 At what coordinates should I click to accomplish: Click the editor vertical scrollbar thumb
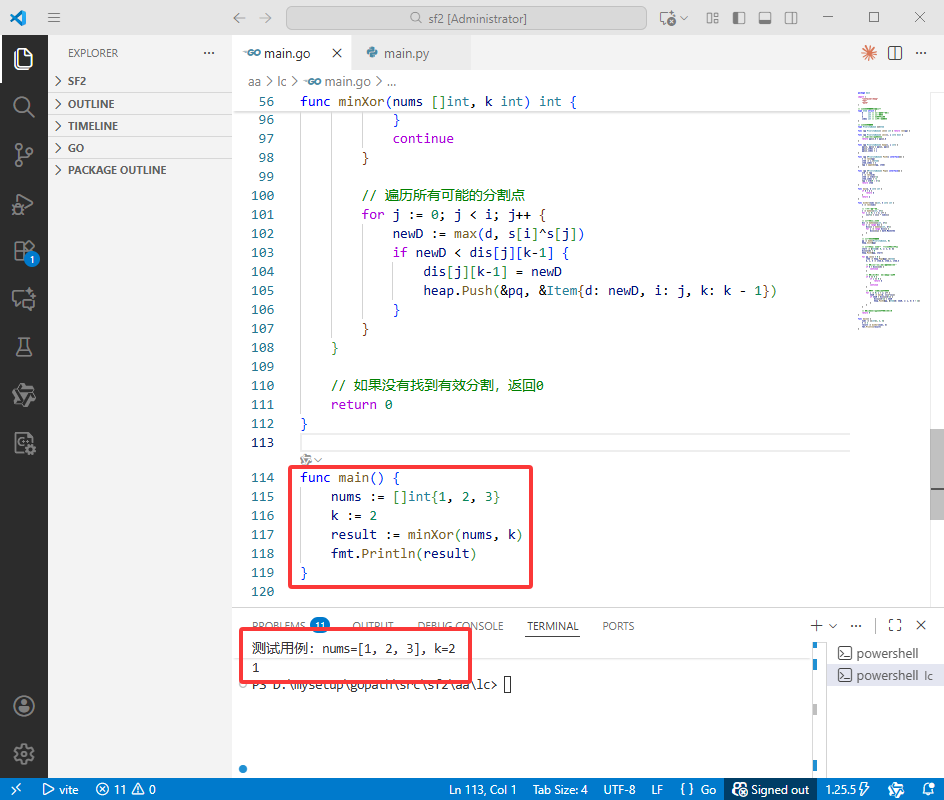coord(937,474)
